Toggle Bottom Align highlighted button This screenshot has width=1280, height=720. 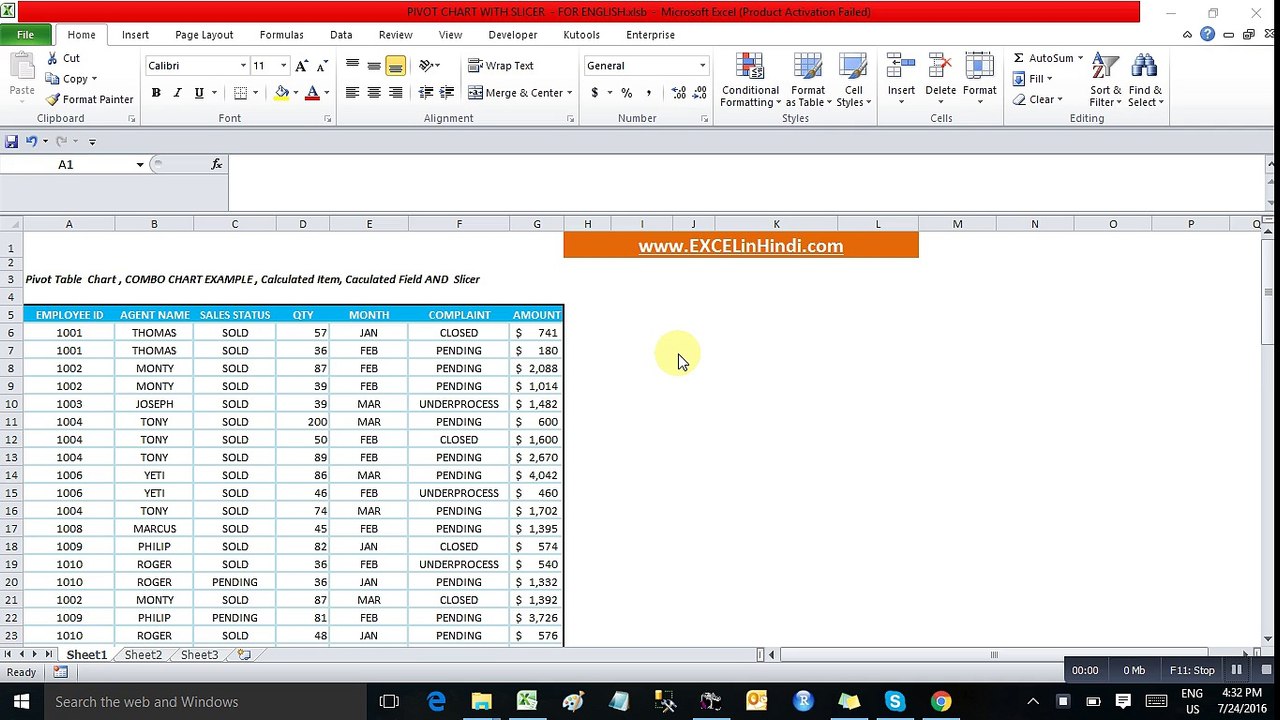click(x=396, y=66)
